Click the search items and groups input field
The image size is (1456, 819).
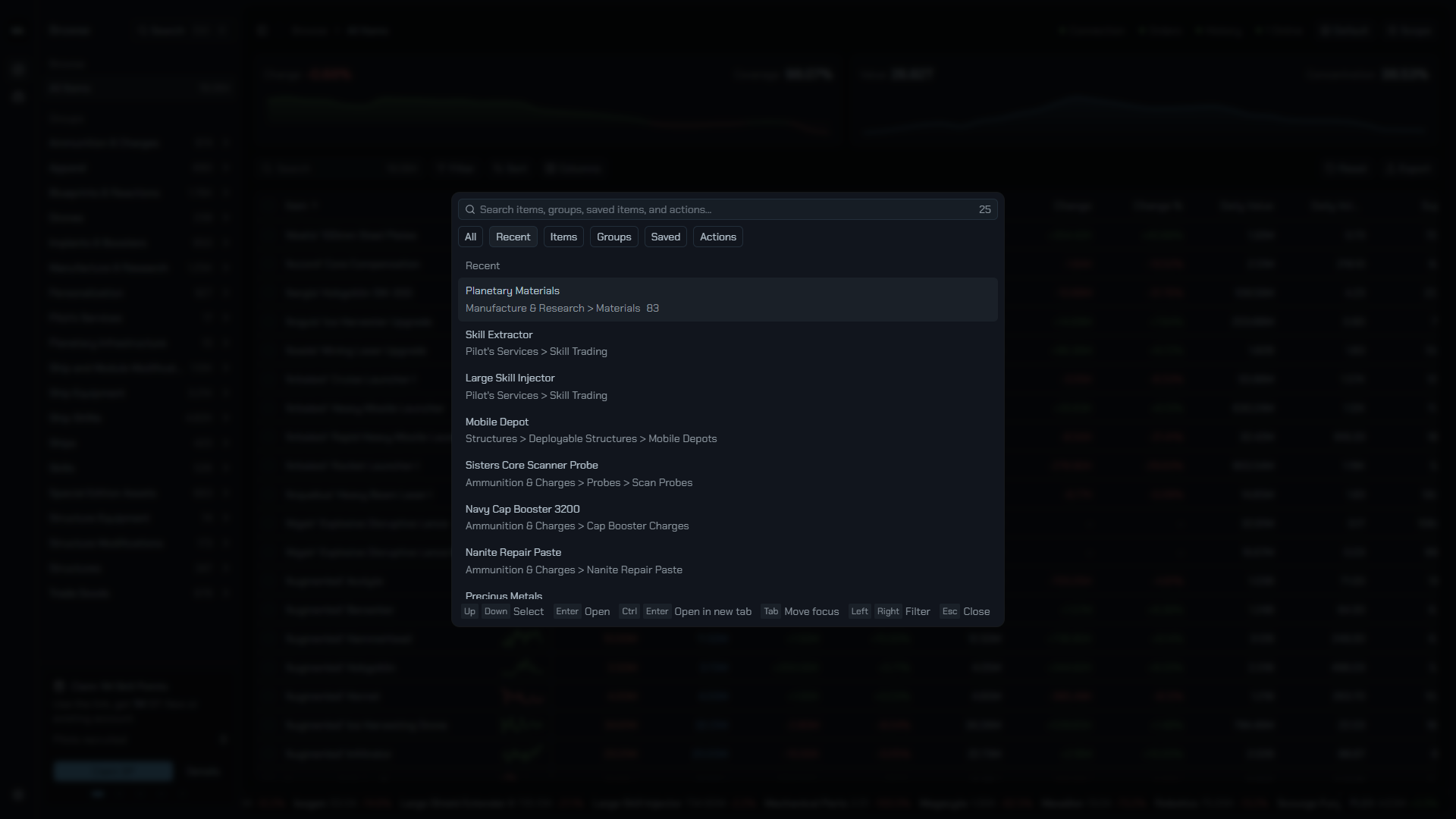(x=726, y=209)
